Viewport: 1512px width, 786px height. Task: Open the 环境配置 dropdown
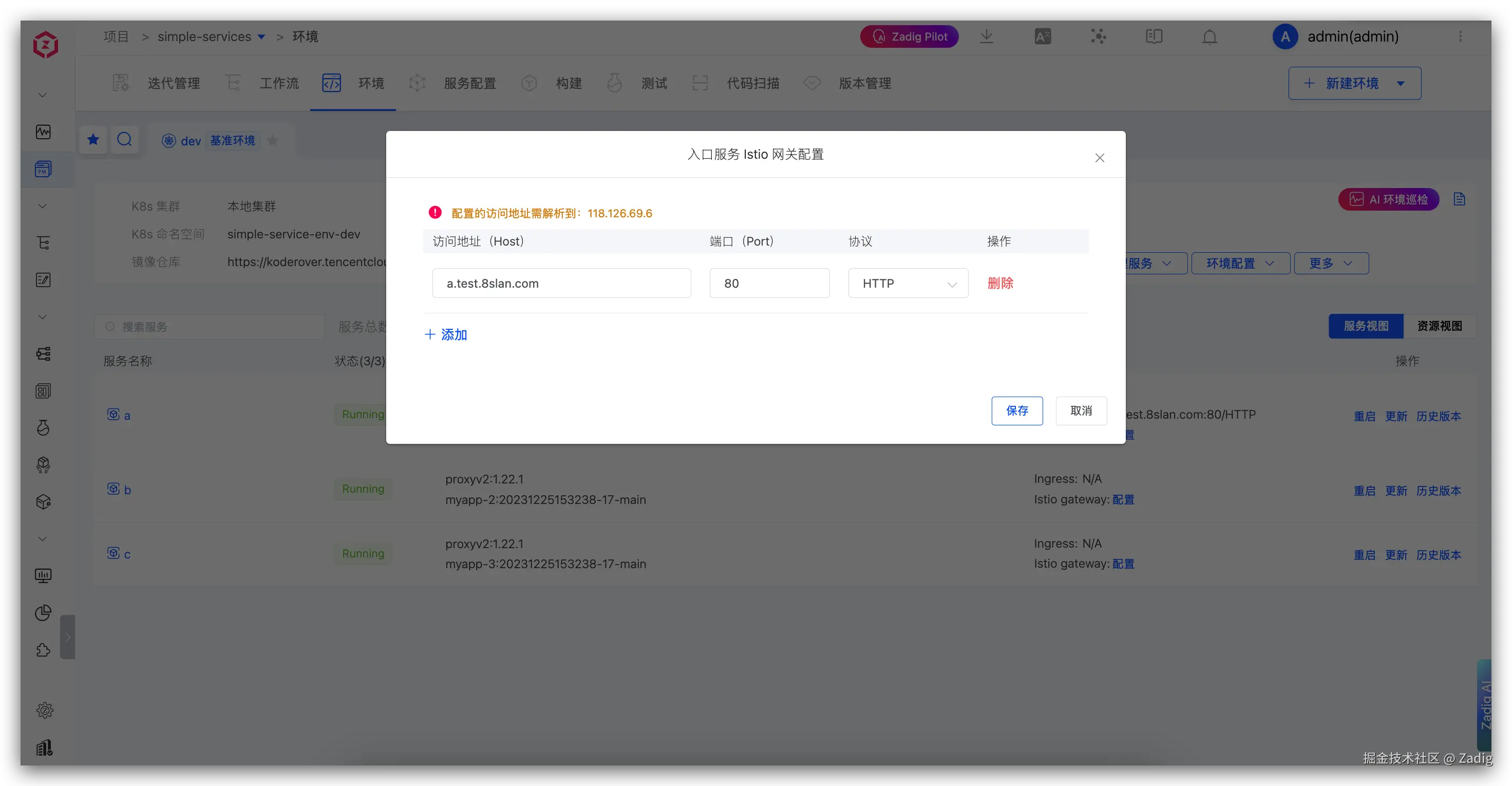click(1240, 264)
